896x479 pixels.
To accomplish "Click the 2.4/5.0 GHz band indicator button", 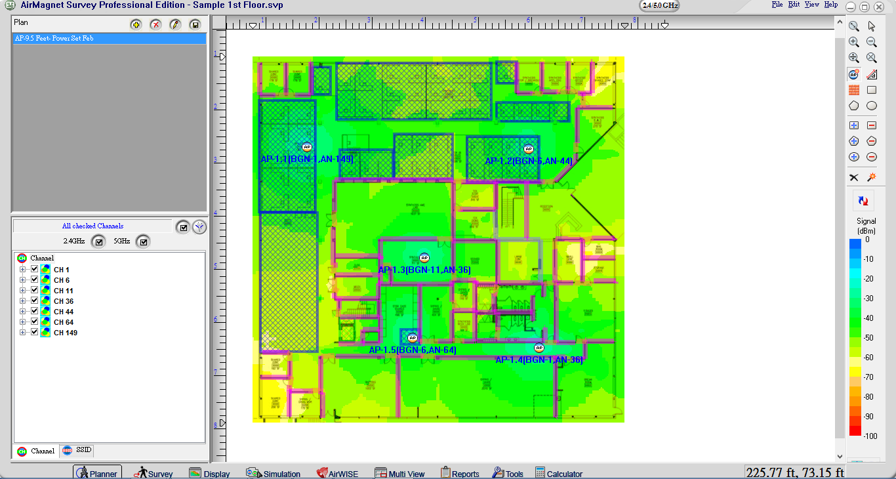I will 659,6.
